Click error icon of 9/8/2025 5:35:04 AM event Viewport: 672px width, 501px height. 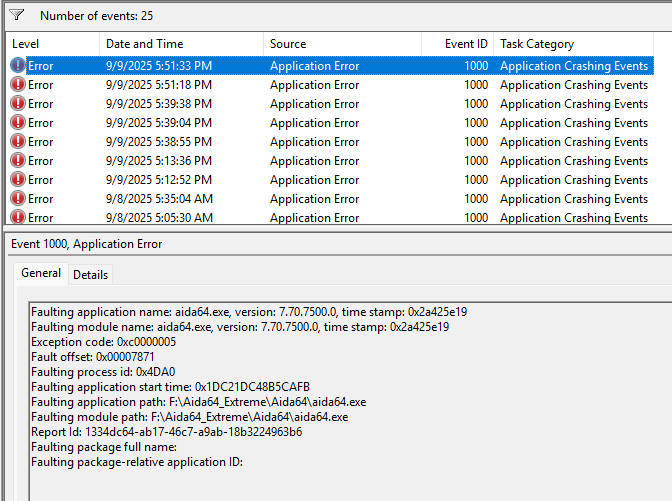(18, 198)
